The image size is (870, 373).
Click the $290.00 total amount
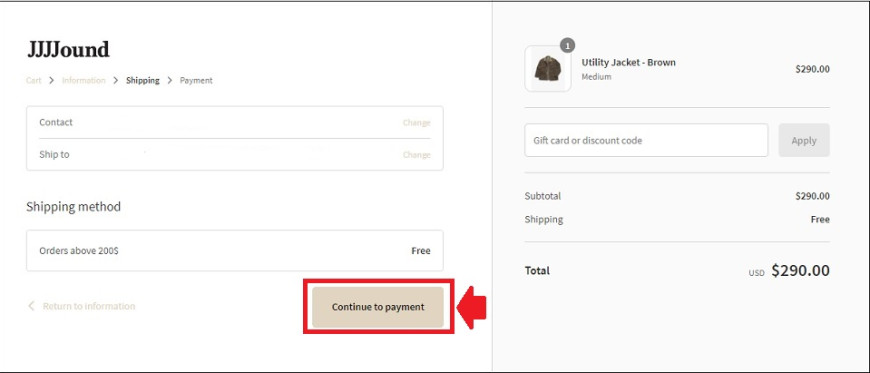coord(801,271)
